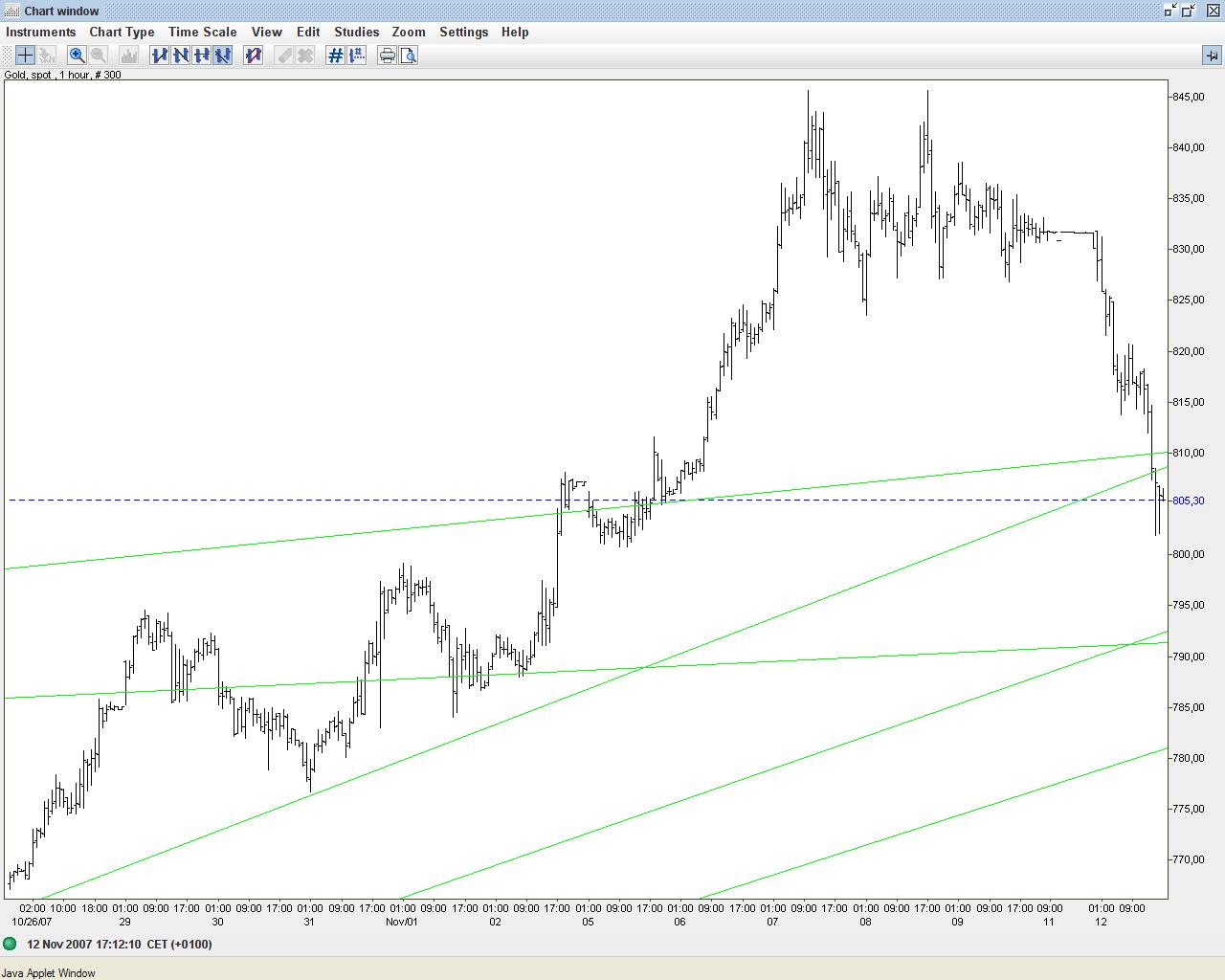Click the greyed-out zoom out magnifier
Viewport: 1225px width, 980px height.
[98, 56]
